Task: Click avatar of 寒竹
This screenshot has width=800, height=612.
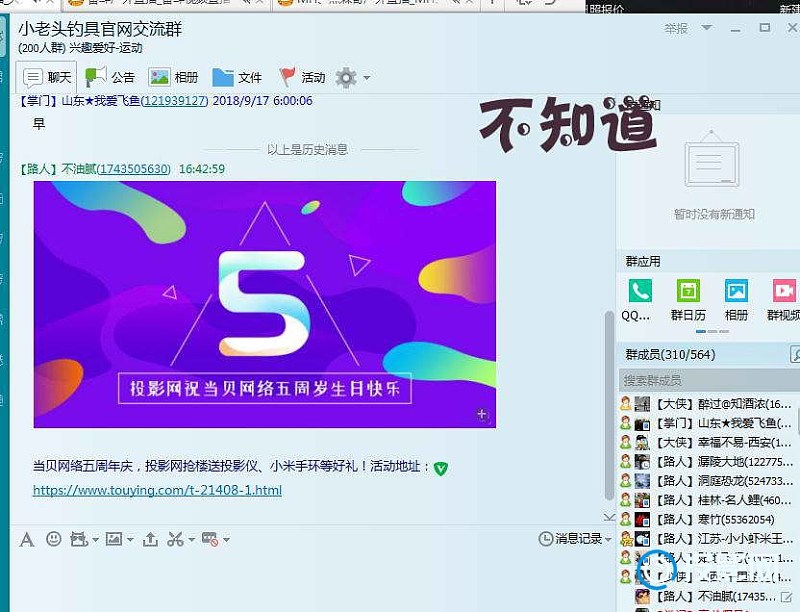Action: 642,519
